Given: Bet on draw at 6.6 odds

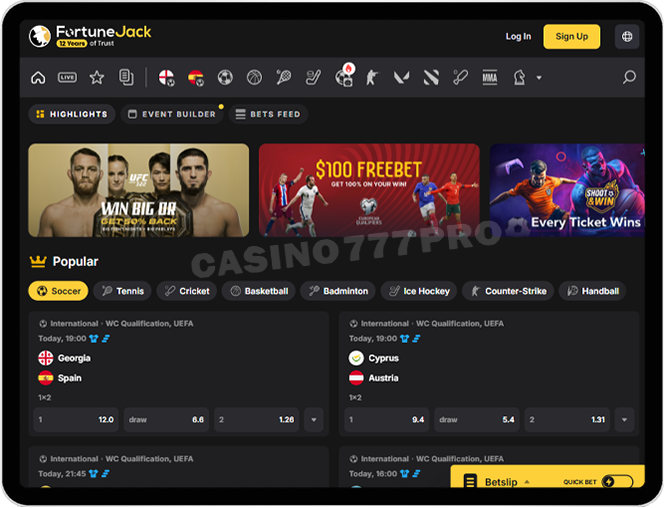Looking at the screenshot, I should click(x=166, y=420).
